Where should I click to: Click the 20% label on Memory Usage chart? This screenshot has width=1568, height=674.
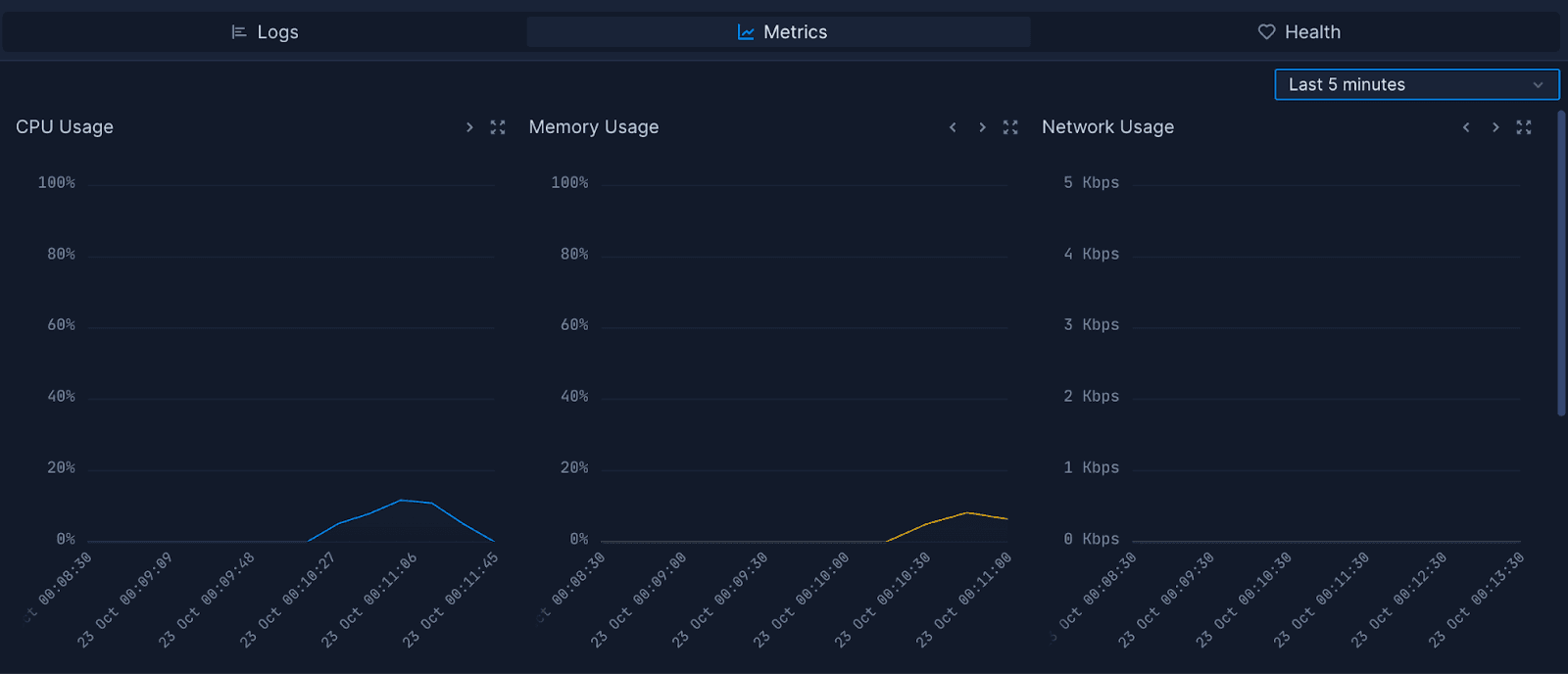click(x=574, y=468)
